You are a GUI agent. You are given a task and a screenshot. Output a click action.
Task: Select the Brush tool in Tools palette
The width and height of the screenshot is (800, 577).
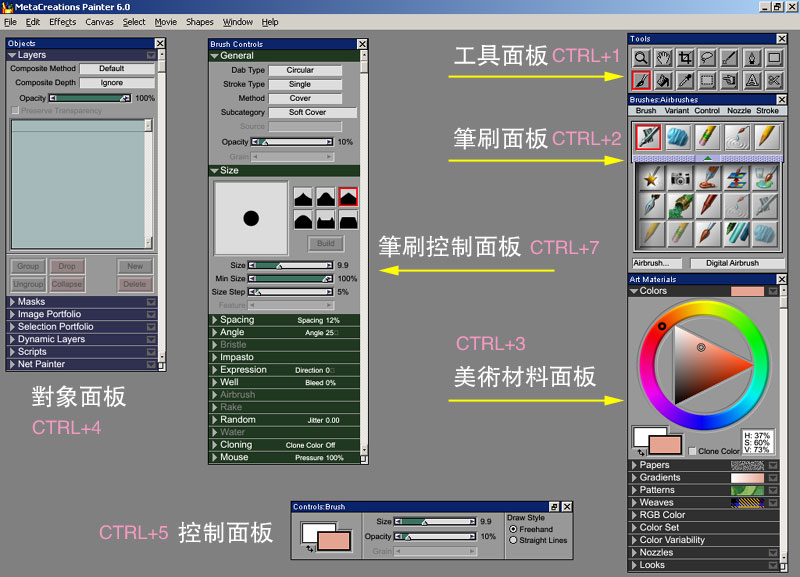pyautogui.click(x=641, y=80)
